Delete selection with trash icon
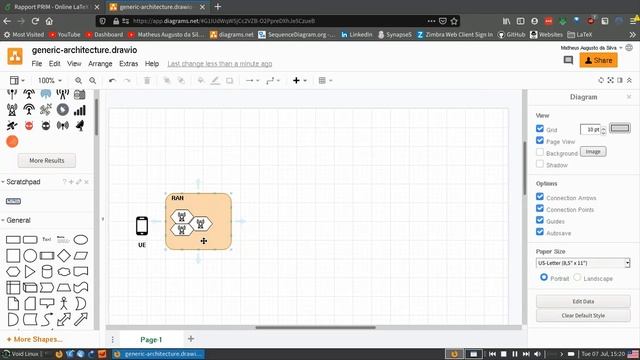The width and height of the screenshot is (640, 360). (147, 81)
